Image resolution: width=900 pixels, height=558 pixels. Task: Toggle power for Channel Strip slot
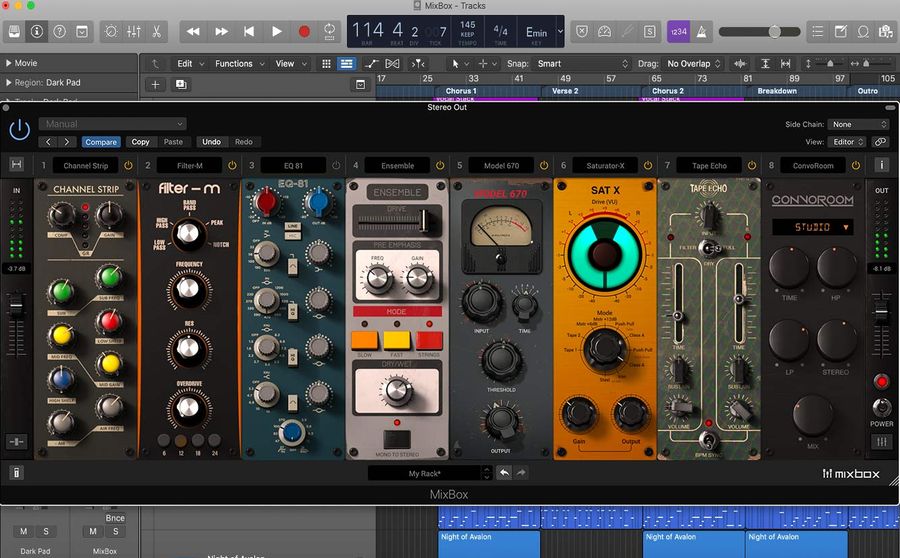pos(128,165)
